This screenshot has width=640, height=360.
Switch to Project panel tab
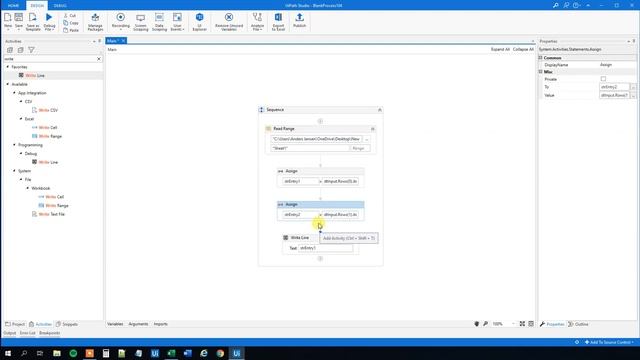point(15,324)
